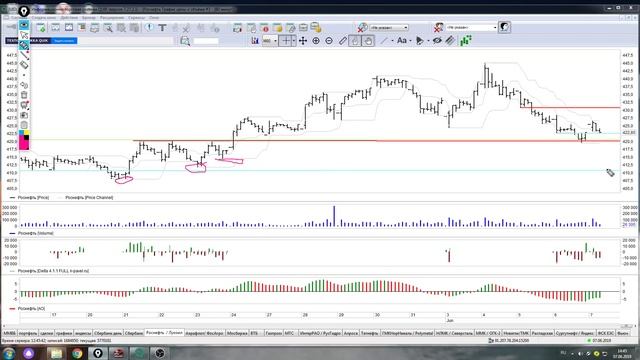Open the chart interval dropdown
The width and height of the screenshot is (640, 360).
pyautogui.click(x=269, y=40)
